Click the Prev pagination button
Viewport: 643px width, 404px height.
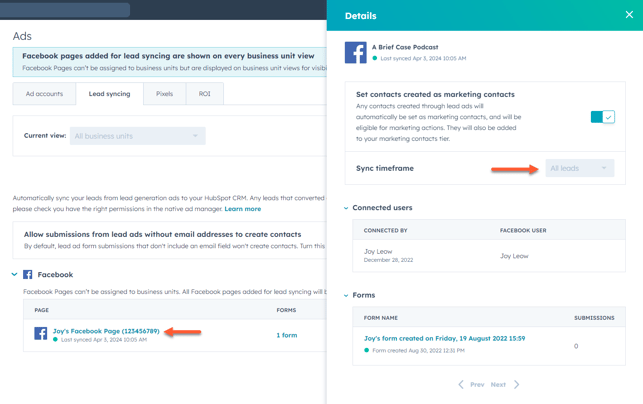pos(477,385)
